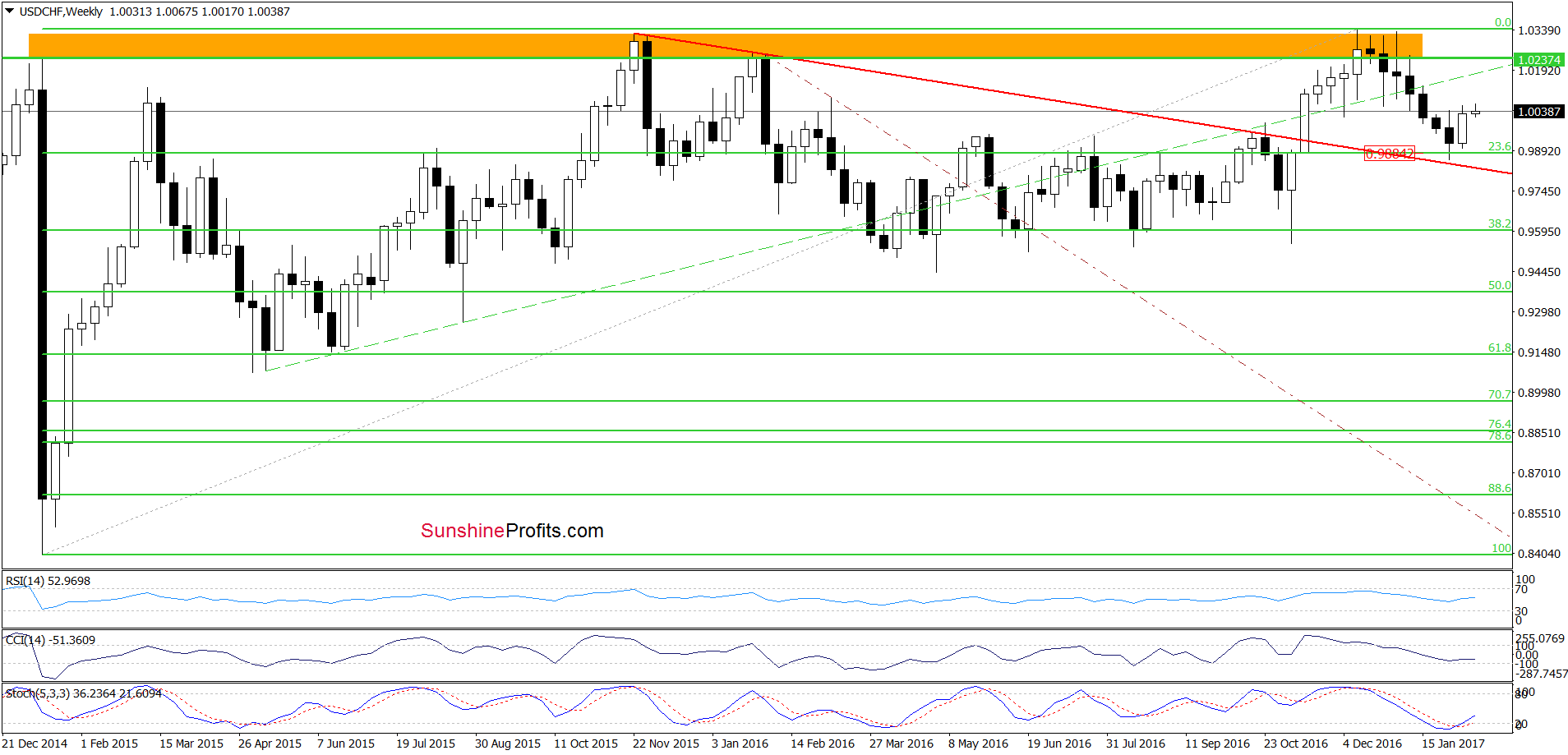Select the red boxed 0.98842 price label

click(x=1390, y=154)
